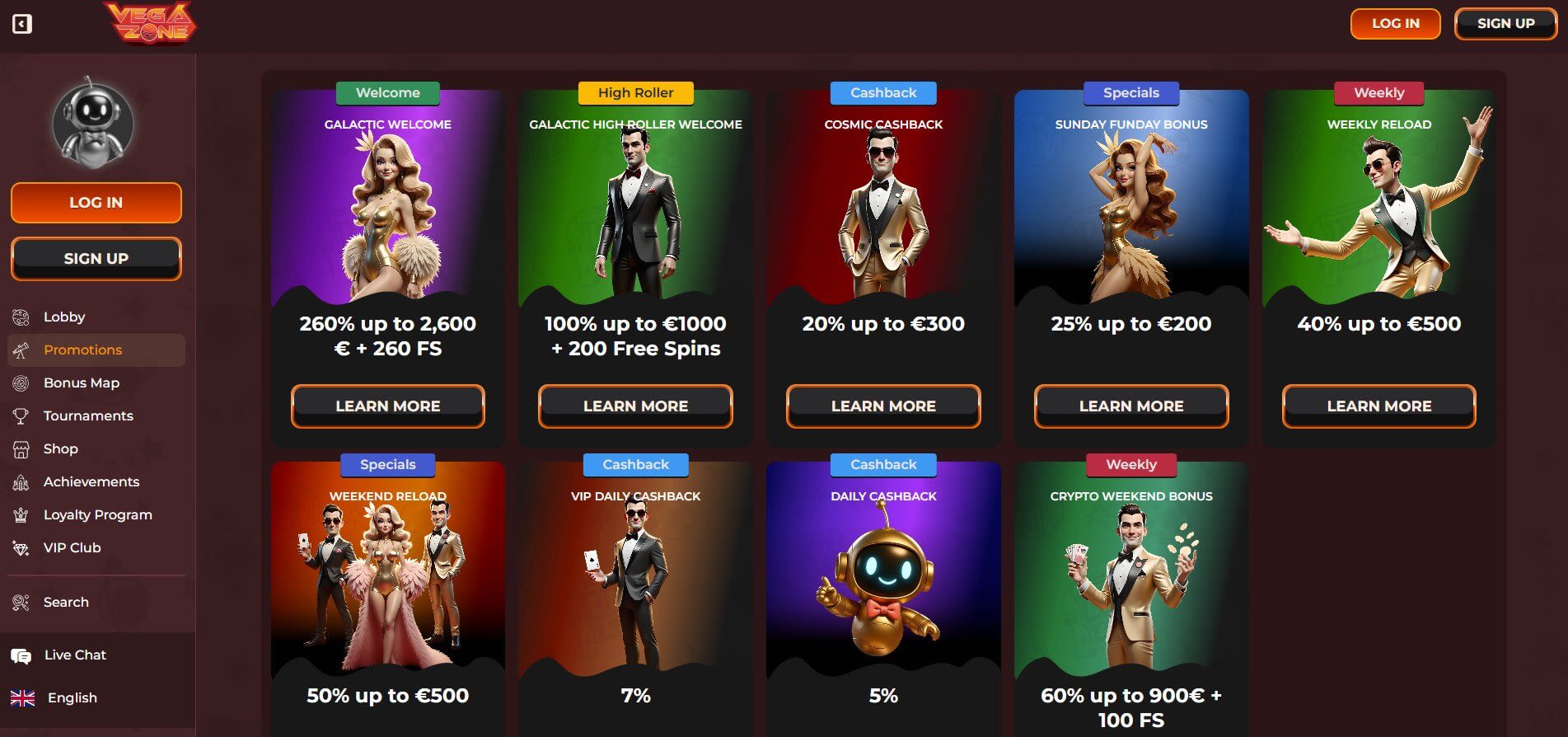Image resolution: width=1568 pixels, height=737 pixels.
Task: Select the Daily Cashback robot card image
Action: click(883, 570)
